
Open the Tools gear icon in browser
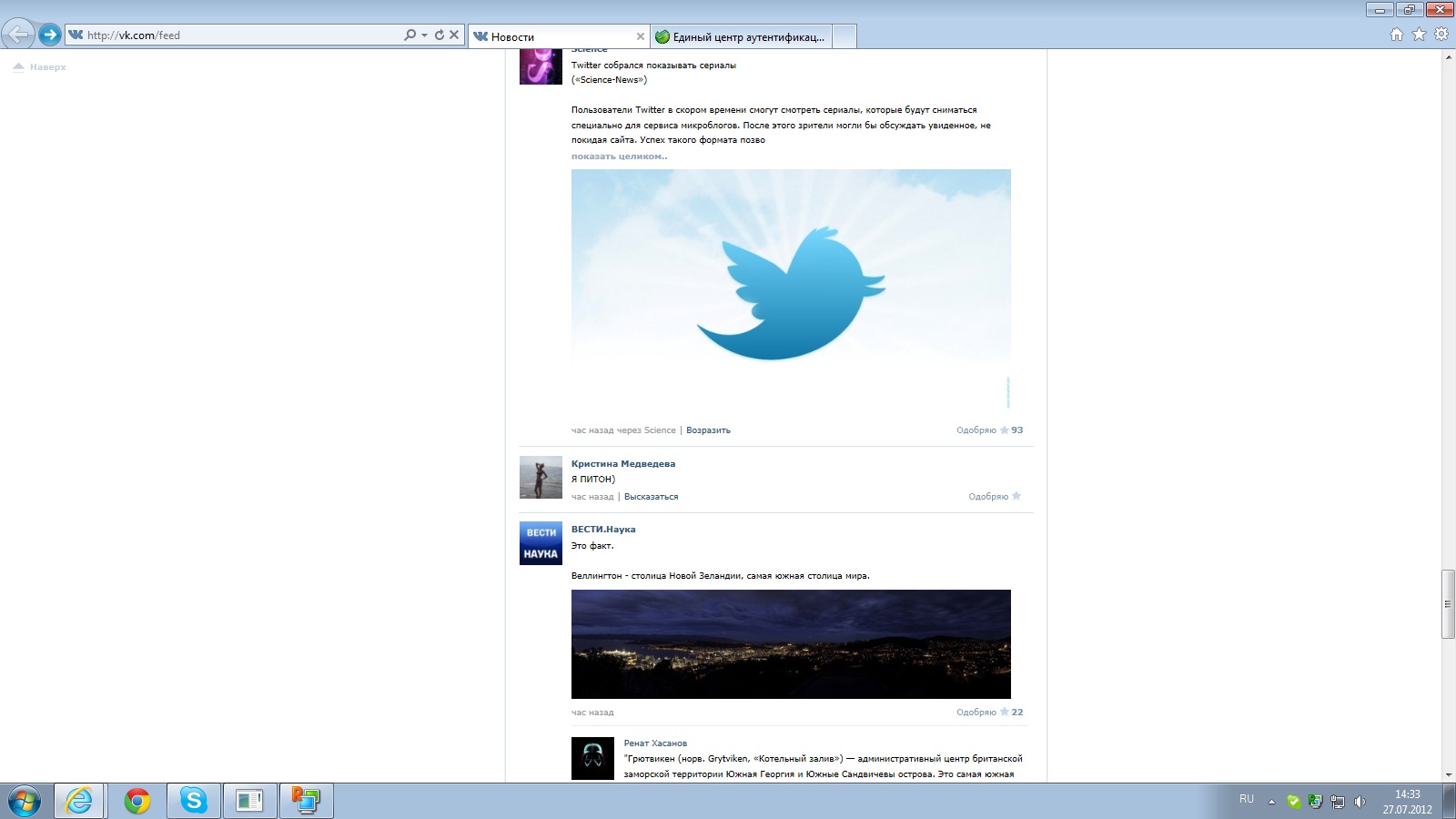(x=1441, y=35)
